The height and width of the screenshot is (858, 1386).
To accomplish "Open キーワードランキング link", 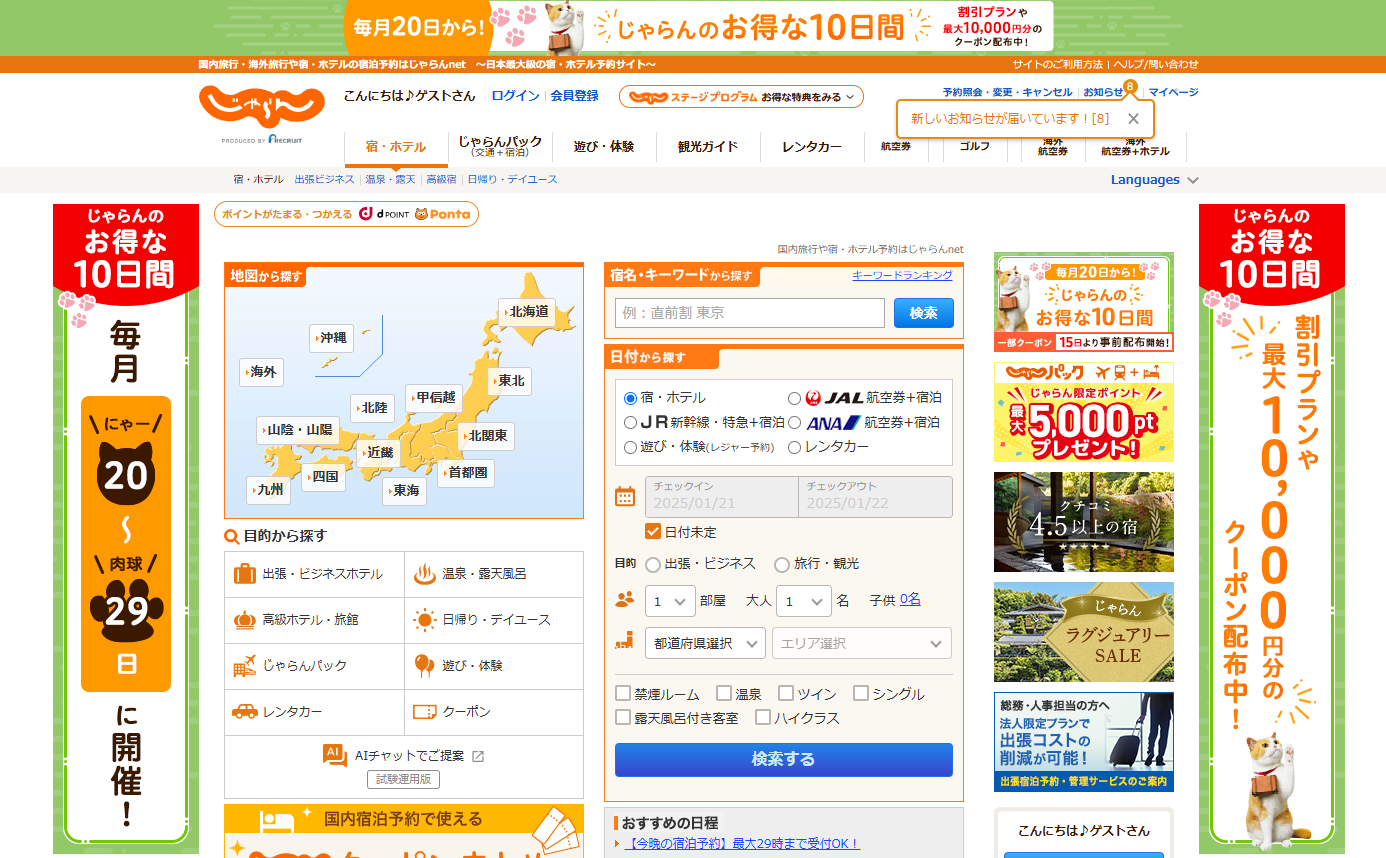I will 902,275.
